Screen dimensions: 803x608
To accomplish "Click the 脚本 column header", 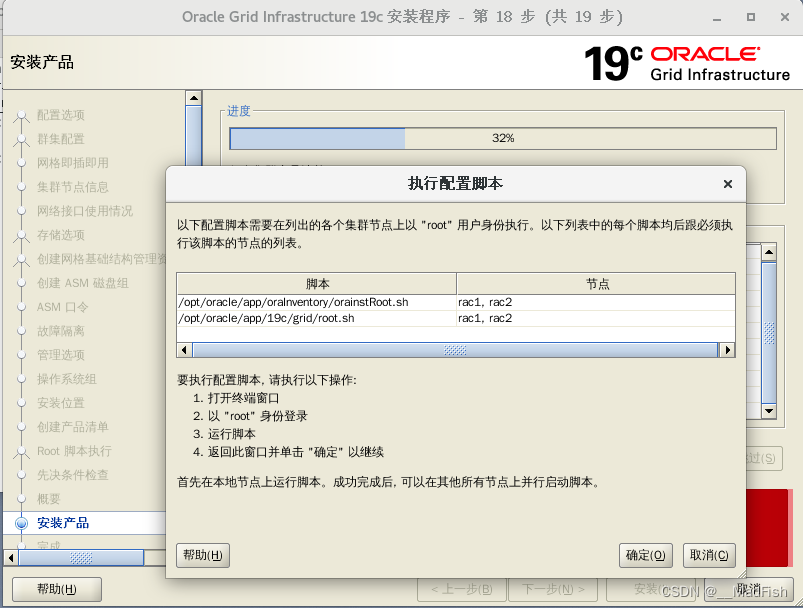I will [316, 284].
